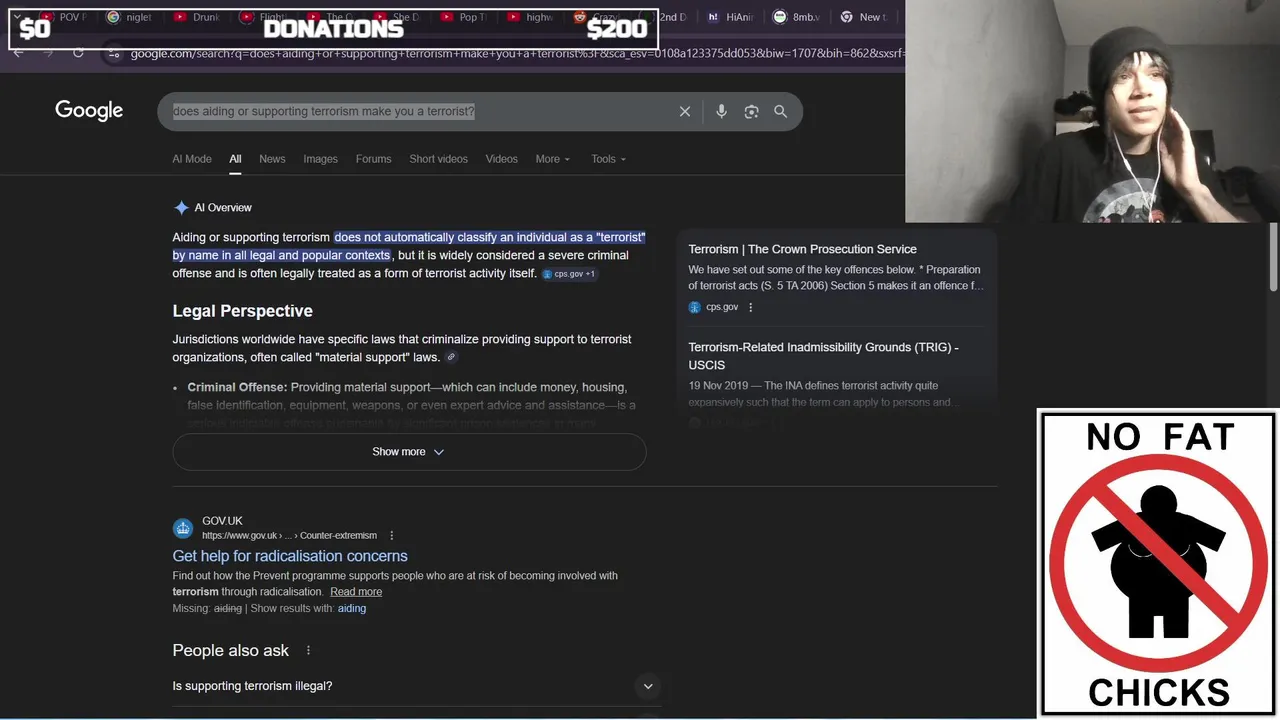Start voice search with microphone icon

[x=721, y=112]
